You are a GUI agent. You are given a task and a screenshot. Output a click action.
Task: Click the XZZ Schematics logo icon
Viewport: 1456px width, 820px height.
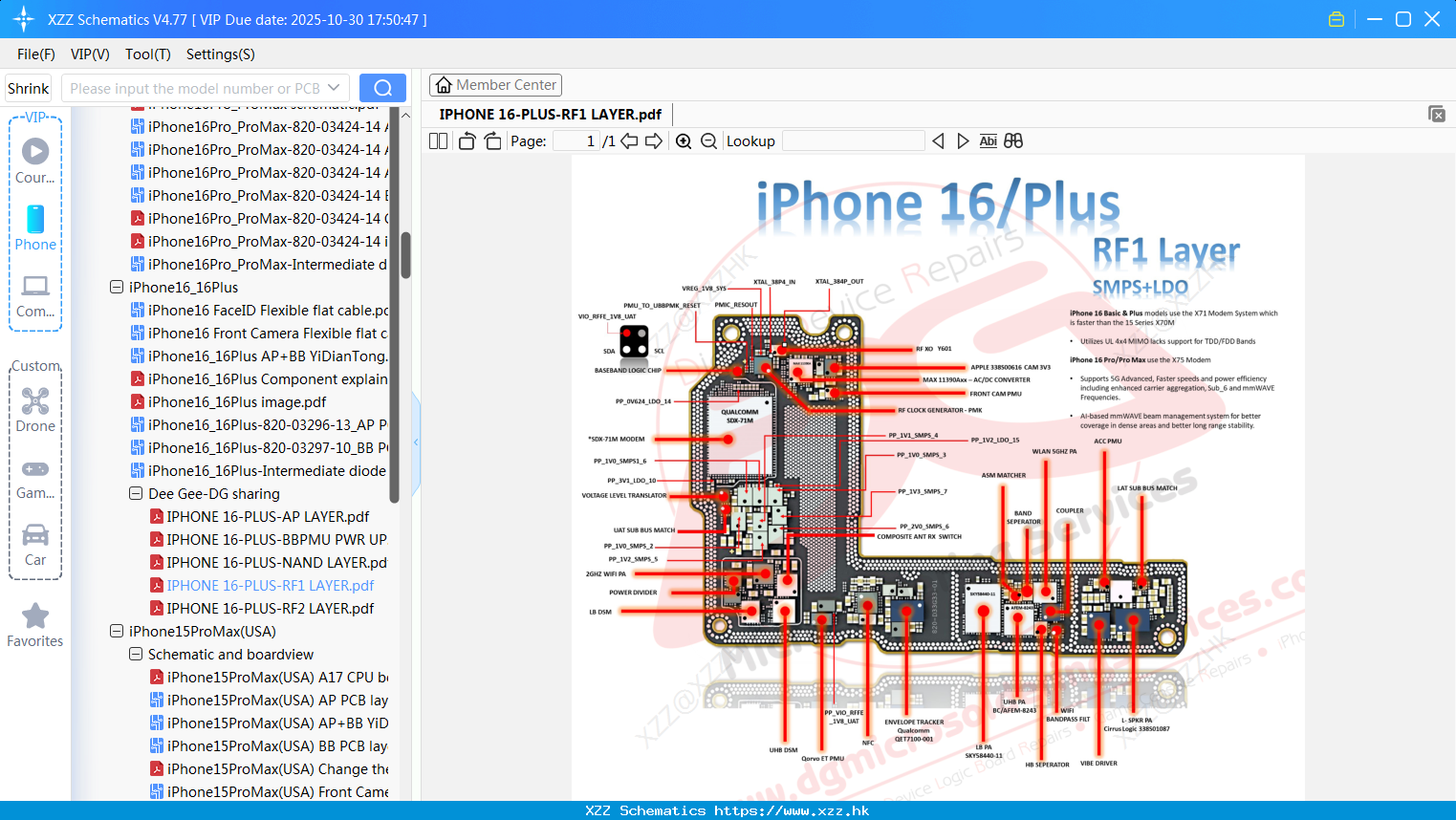click(23, 19)
